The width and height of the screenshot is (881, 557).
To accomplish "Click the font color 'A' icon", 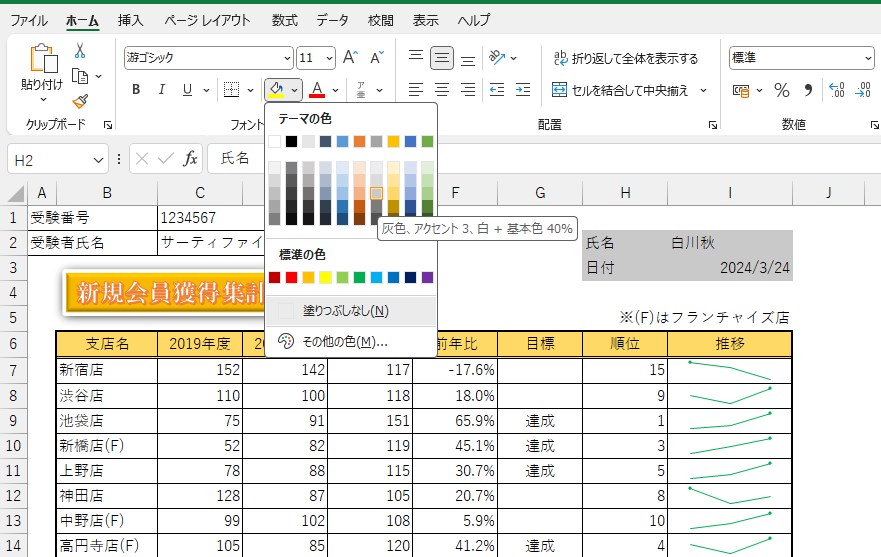I will [317, 90].
